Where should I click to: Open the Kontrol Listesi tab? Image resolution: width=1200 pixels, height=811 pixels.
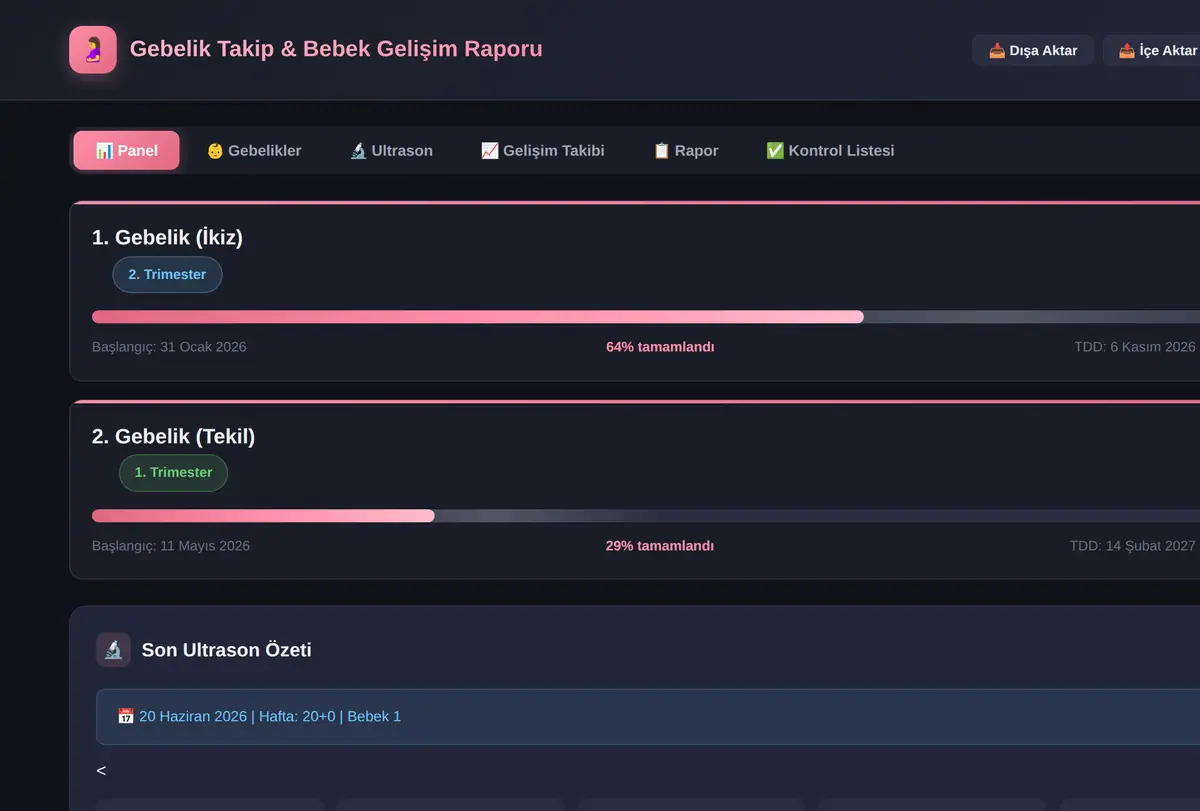pos(830,151)
